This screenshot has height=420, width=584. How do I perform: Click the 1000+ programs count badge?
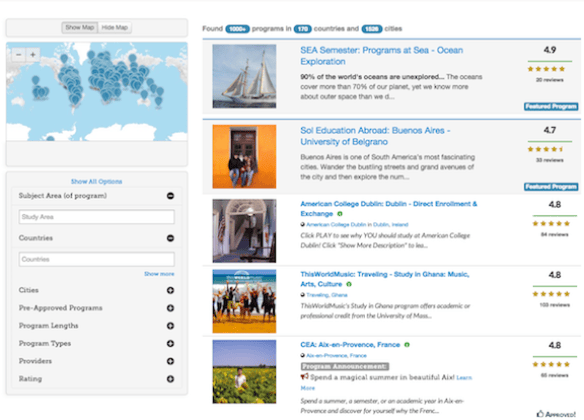237,29
